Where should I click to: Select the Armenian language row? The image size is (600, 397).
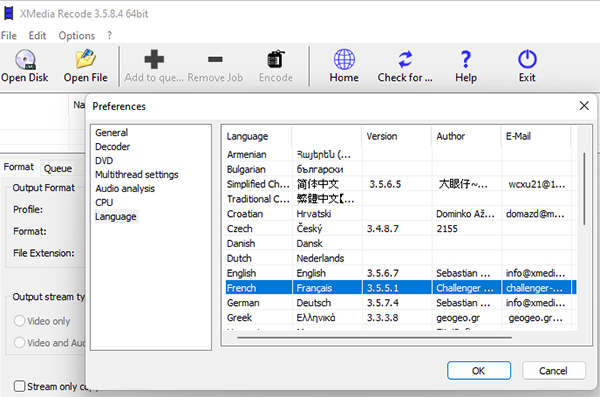[401, 154]
